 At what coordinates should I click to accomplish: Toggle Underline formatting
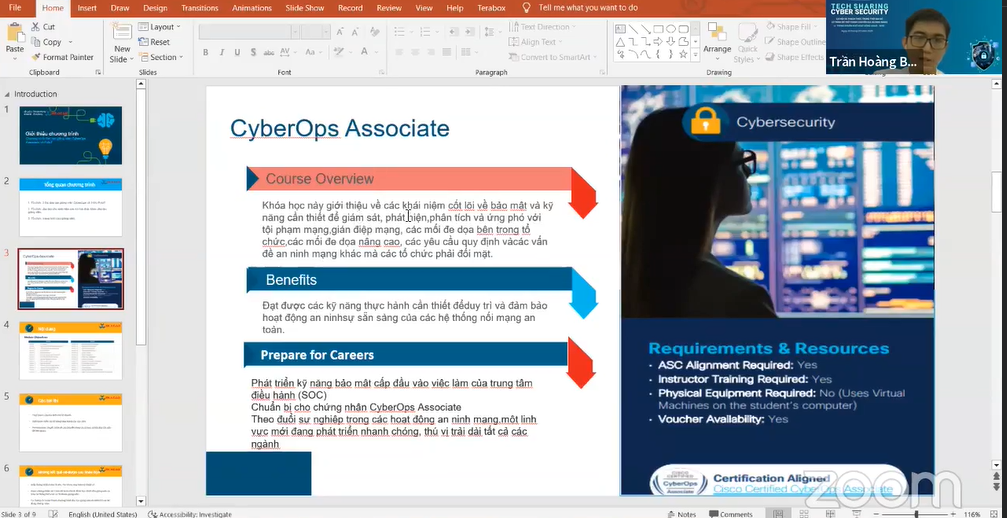237,52
